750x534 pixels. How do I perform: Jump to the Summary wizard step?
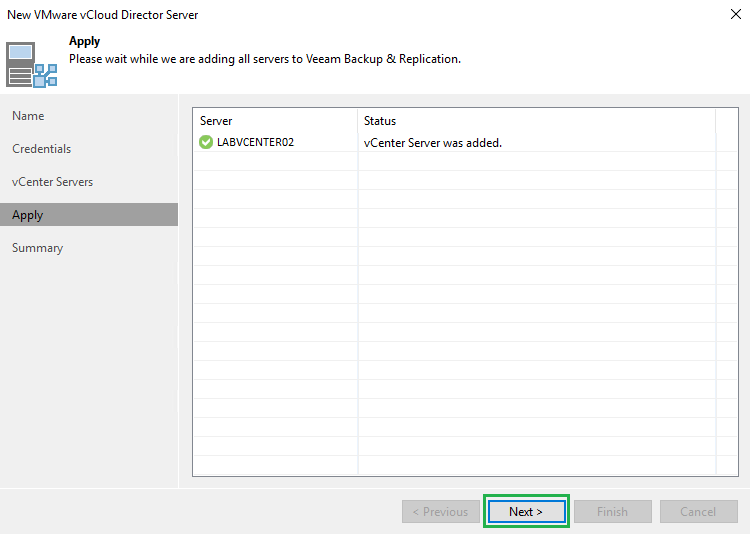[37, 248]
